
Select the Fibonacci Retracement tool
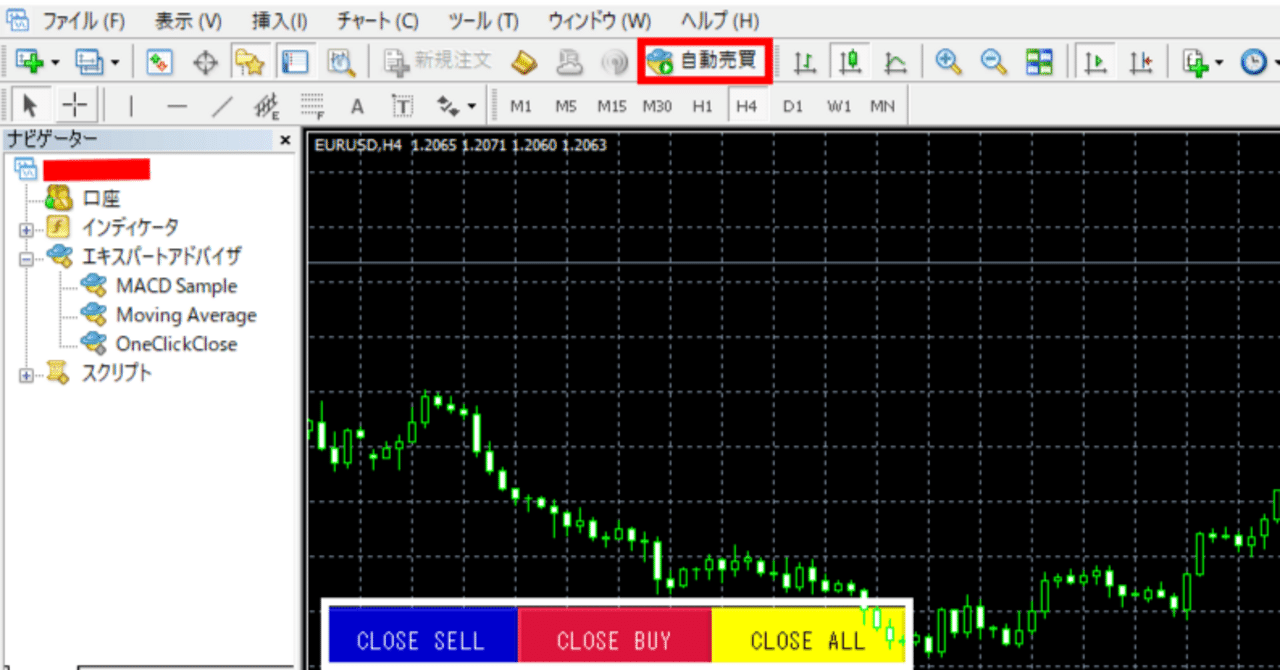click(312, 105)
